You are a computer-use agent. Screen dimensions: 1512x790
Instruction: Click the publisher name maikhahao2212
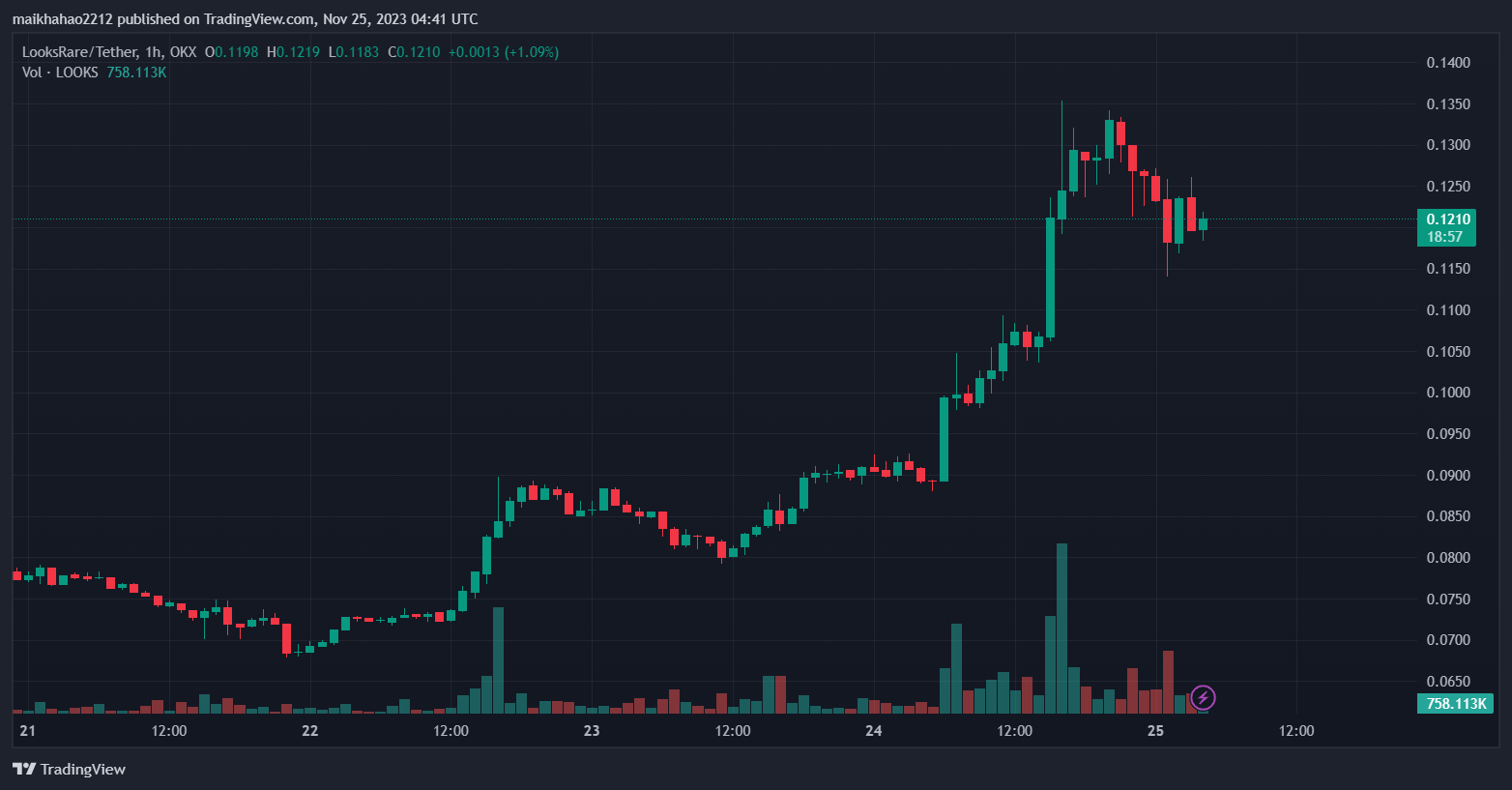tap(63, 19)
